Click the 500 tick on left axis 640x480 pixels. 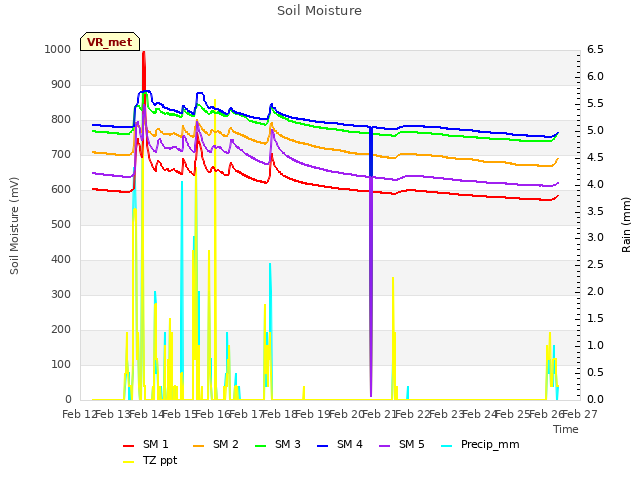[x=61, y=224]
